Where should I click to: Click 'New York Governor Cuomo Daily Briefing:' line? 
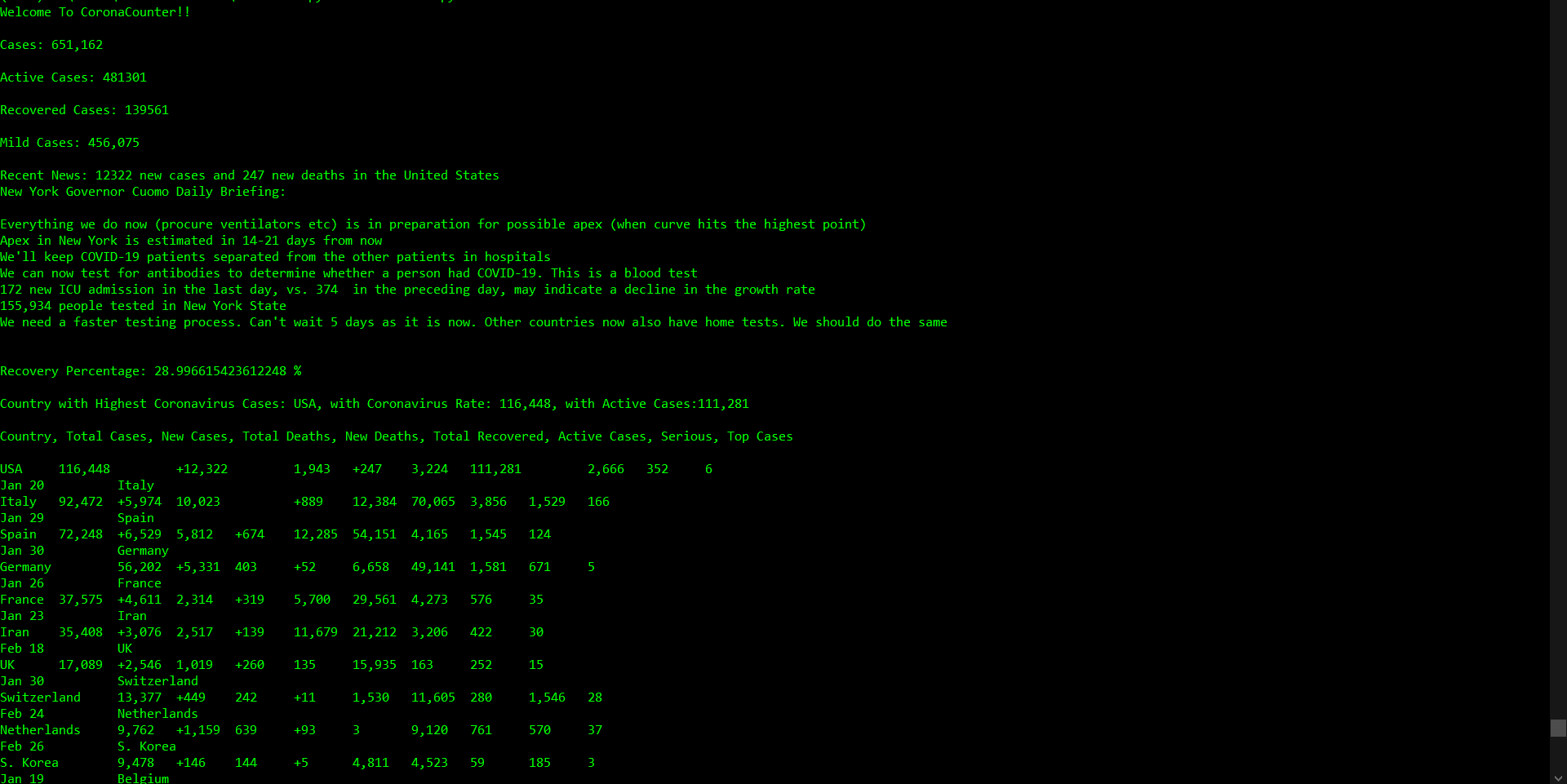pos(143,192)
